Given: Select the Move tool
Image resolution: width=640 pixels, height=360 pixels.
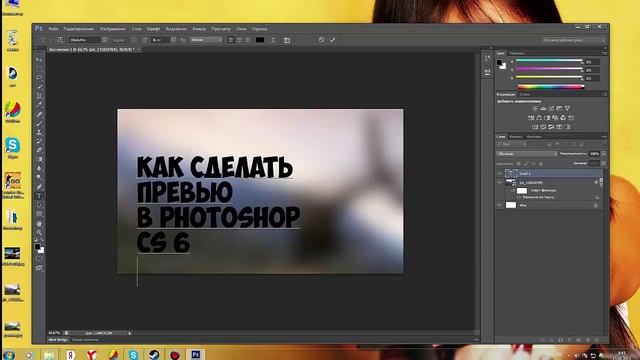Looking at the screenshot, I should pos(39,60).
